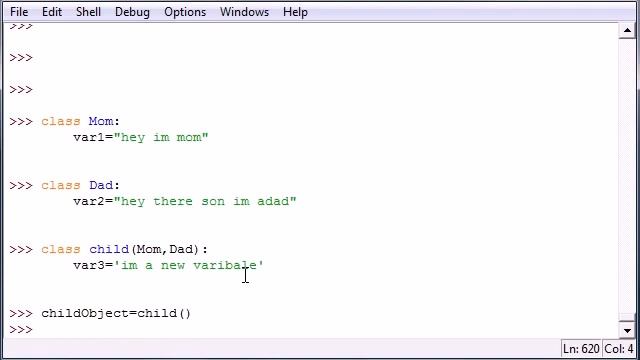This screenshot has height=360, width=640.
Task: Open the File menu
Action: click(x=19, y=12)
